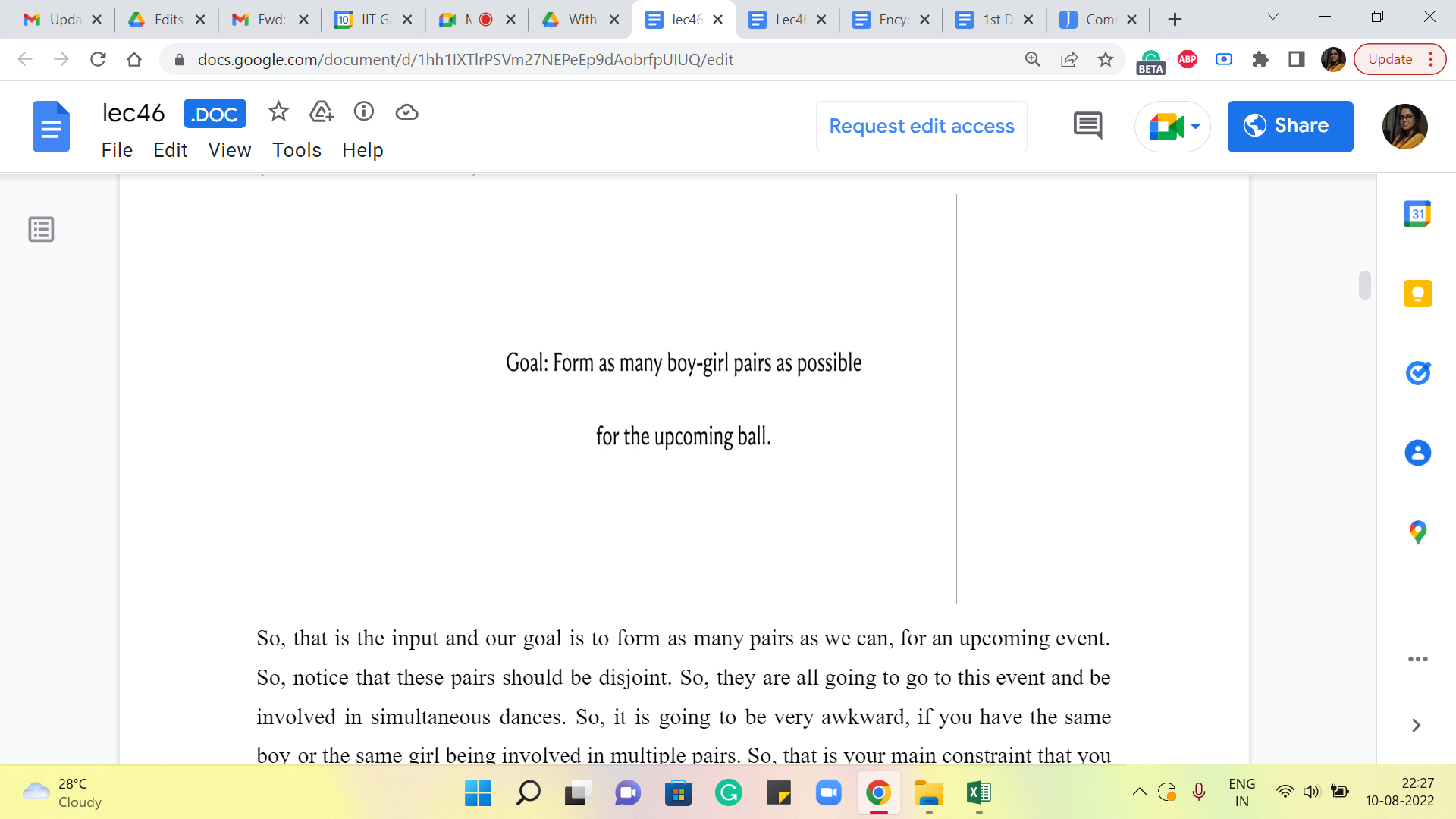
Task: Star the lec46 document
Action: [278, 112]
